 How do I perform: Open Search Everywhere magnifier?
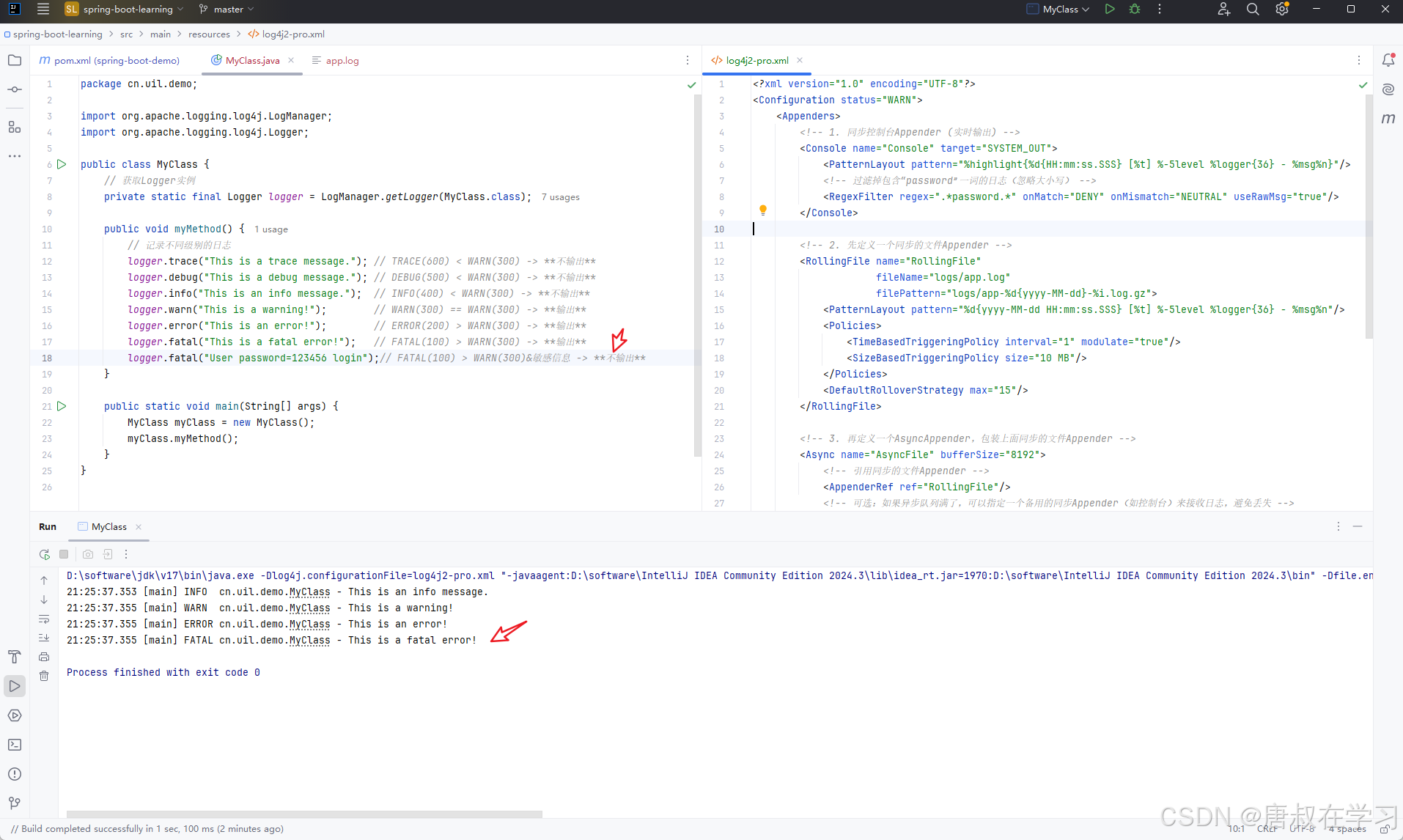[x=1253, y=10]
